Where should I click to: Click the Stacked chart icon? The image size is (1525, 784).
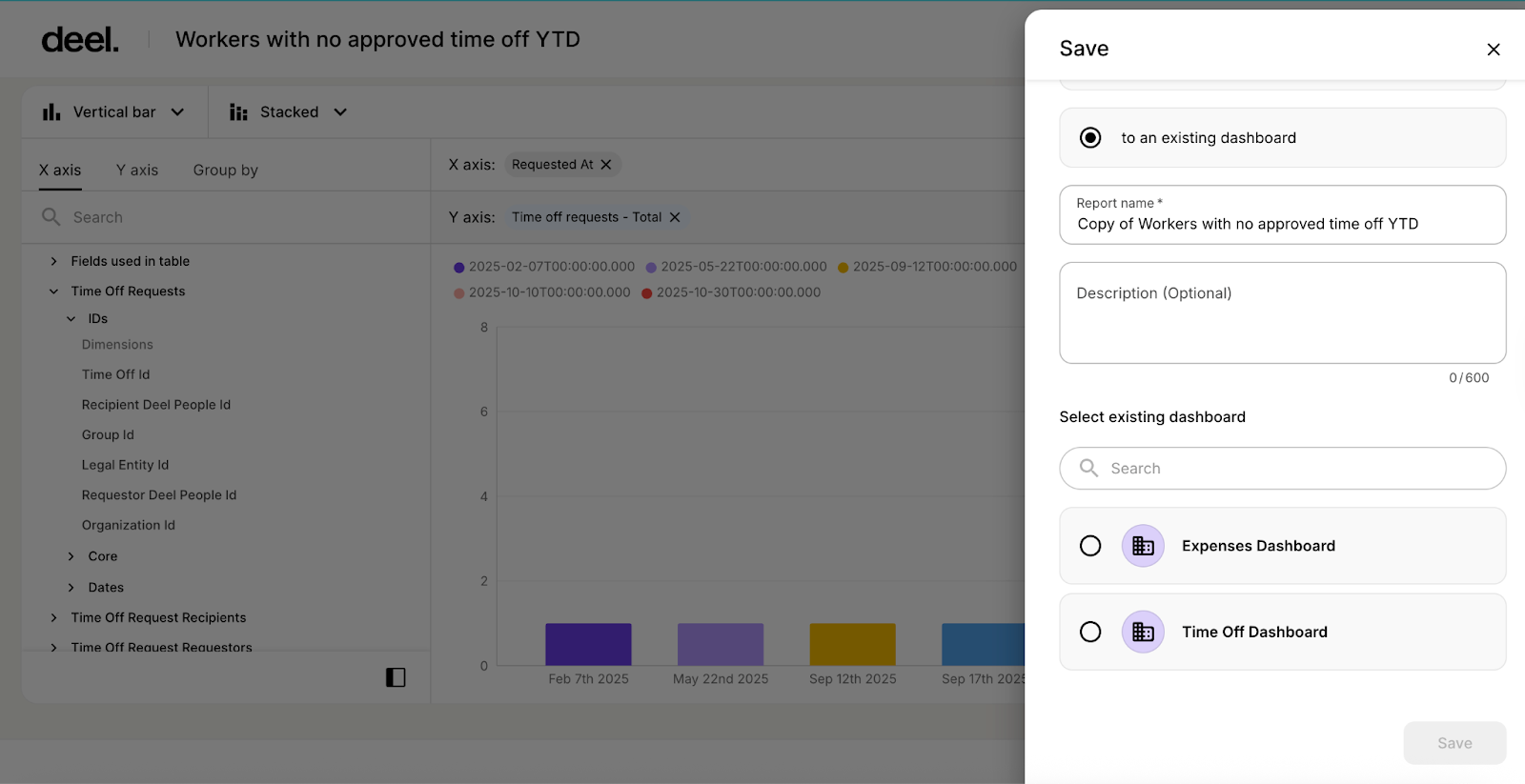click(x=238, y=112)
